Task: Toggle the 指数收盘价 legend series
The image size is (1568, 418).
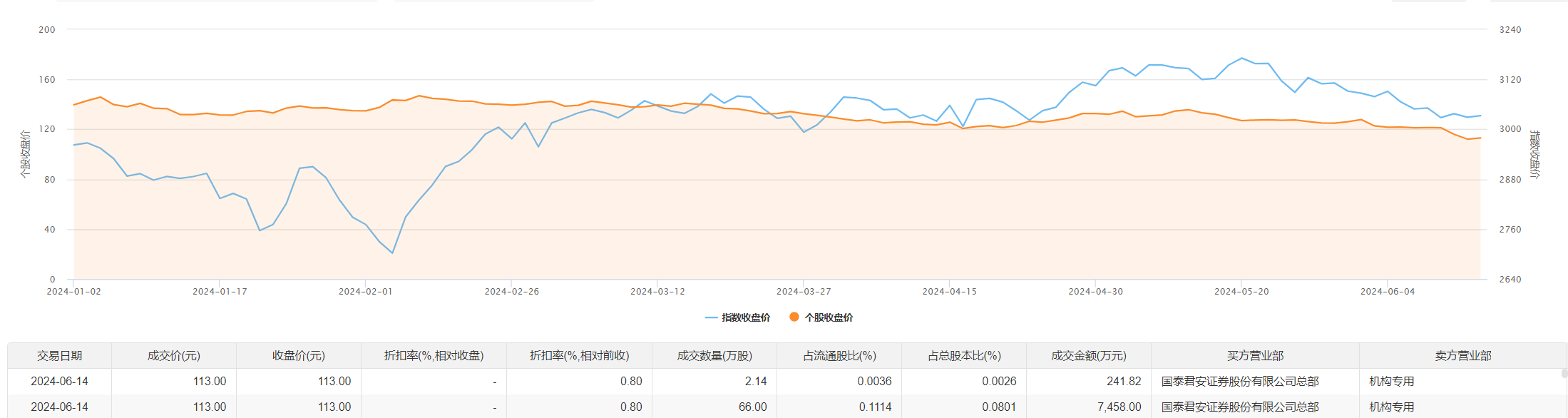Action: coord(737,317)
